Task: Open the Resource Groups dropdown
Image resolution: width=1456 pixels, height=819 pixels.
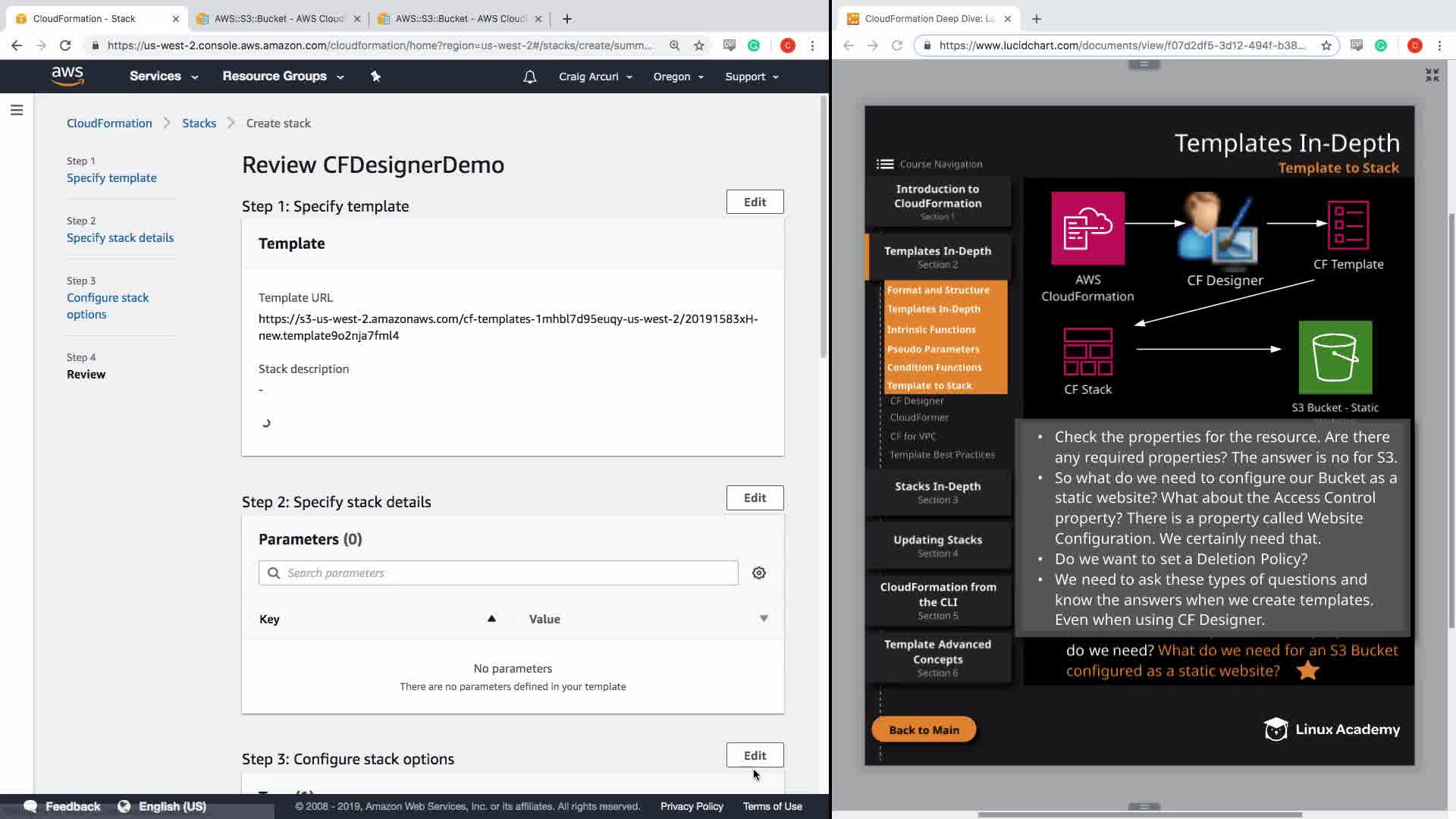Action: (x=282, y=77)
